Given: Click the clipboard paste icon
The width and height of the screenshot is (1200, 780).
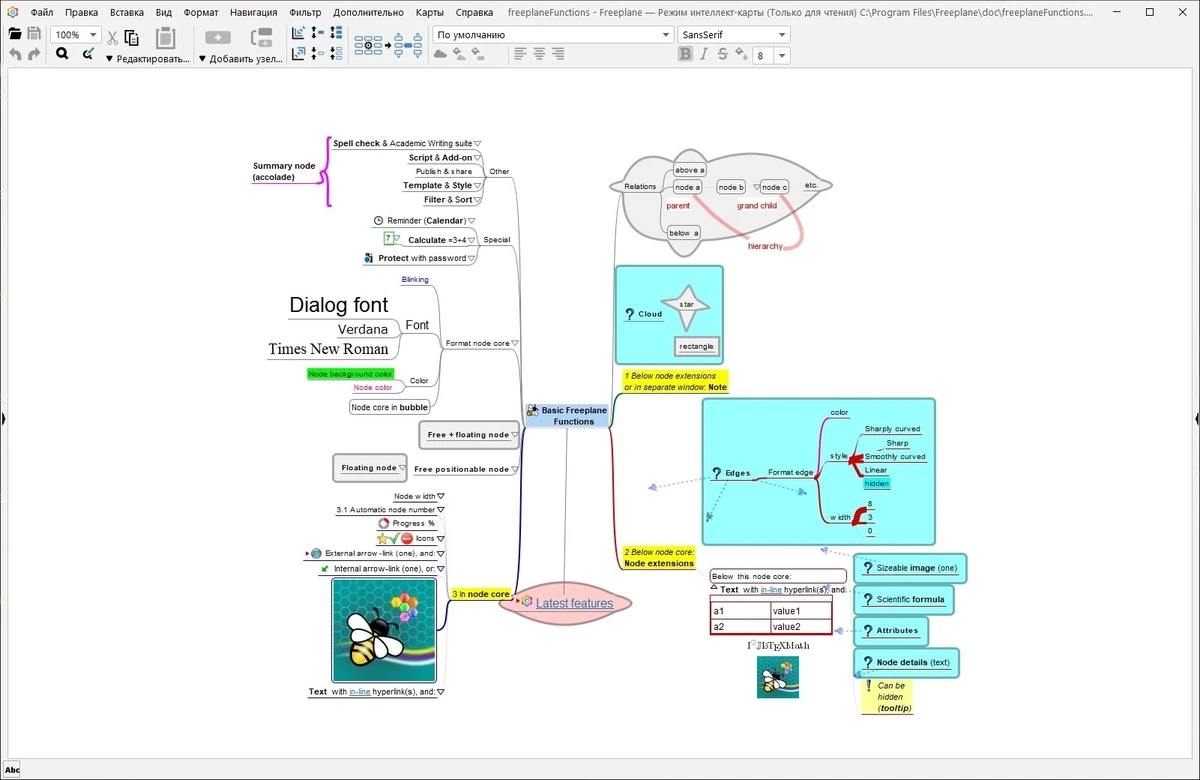Looking at the screenshot, I should pyautogui.click(x=165, y=37).
